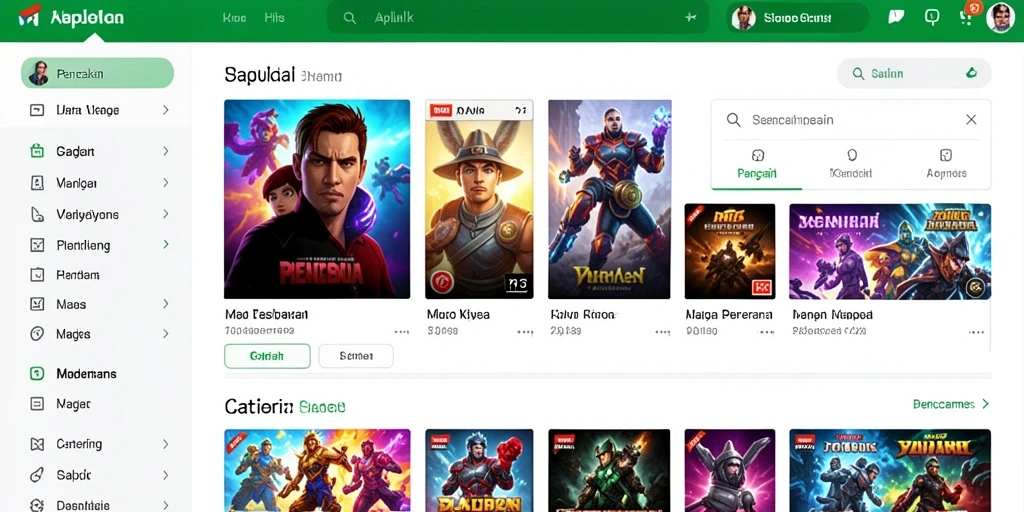Screen dimensions: 1024x512
Task: Expand the Veriyayons sidebar chevron
Action: [x=166, y=214]
